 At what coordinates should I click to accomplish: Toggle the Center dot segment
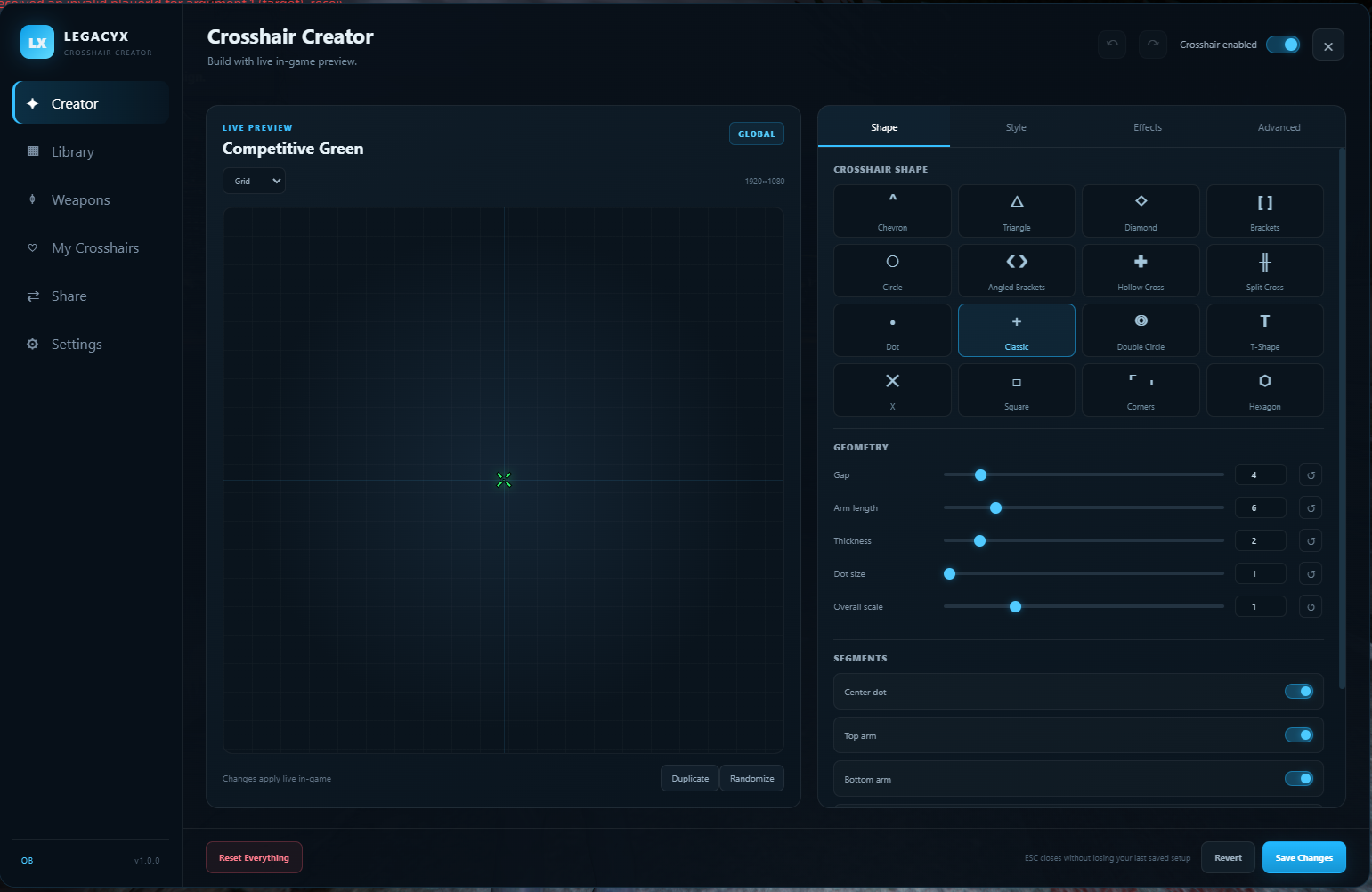(x=1299, y=692)
